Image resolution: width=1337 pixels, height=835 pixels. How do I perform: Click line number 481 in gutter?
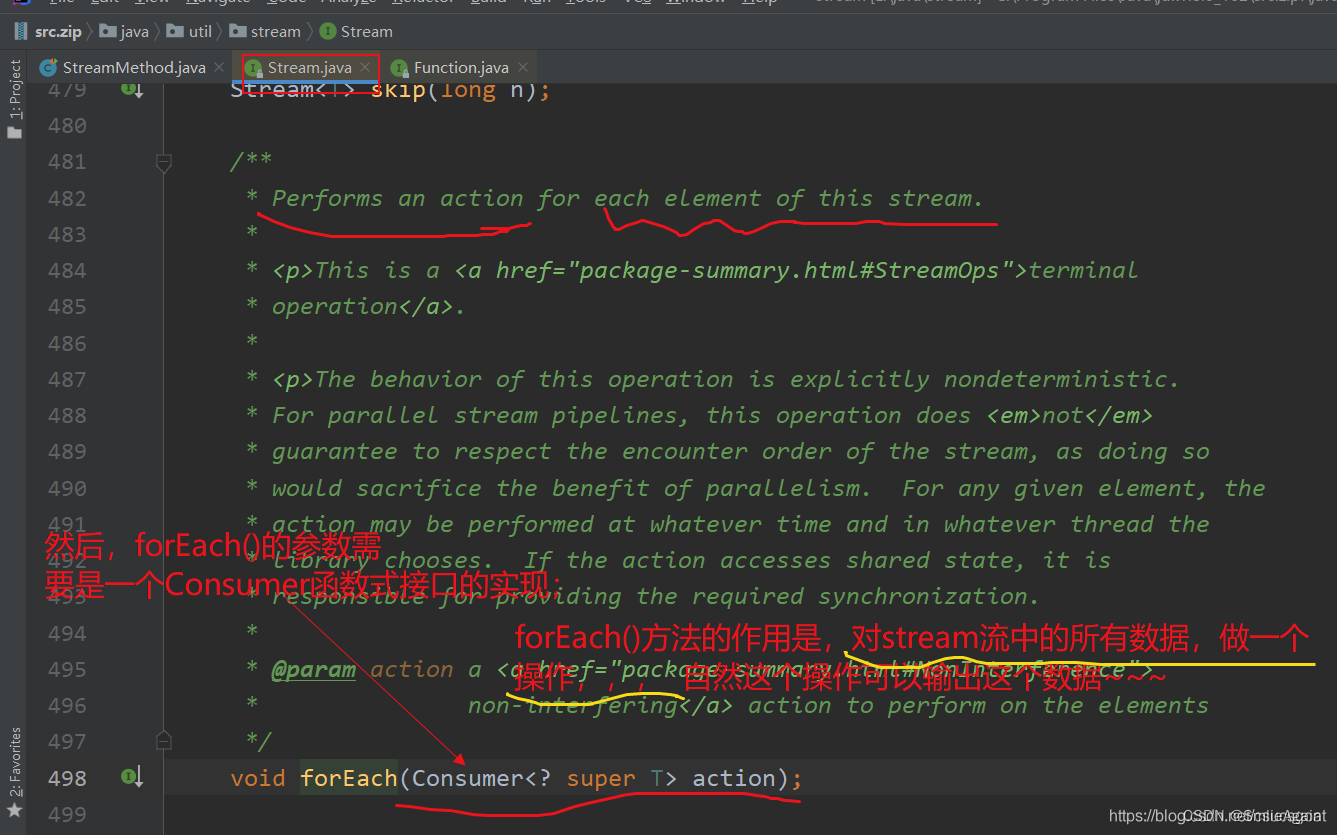[x=67, y=162]
